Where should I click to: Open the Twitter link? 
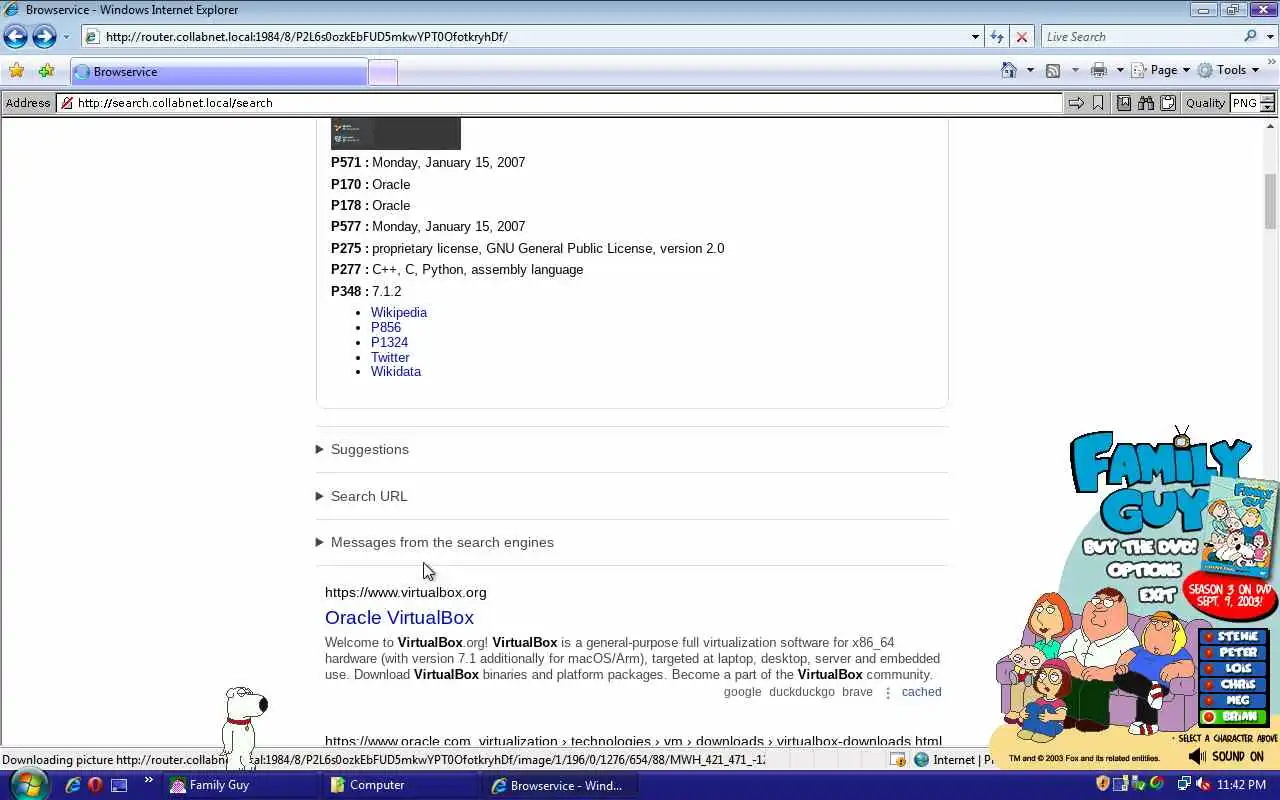(x=390, y=357)
